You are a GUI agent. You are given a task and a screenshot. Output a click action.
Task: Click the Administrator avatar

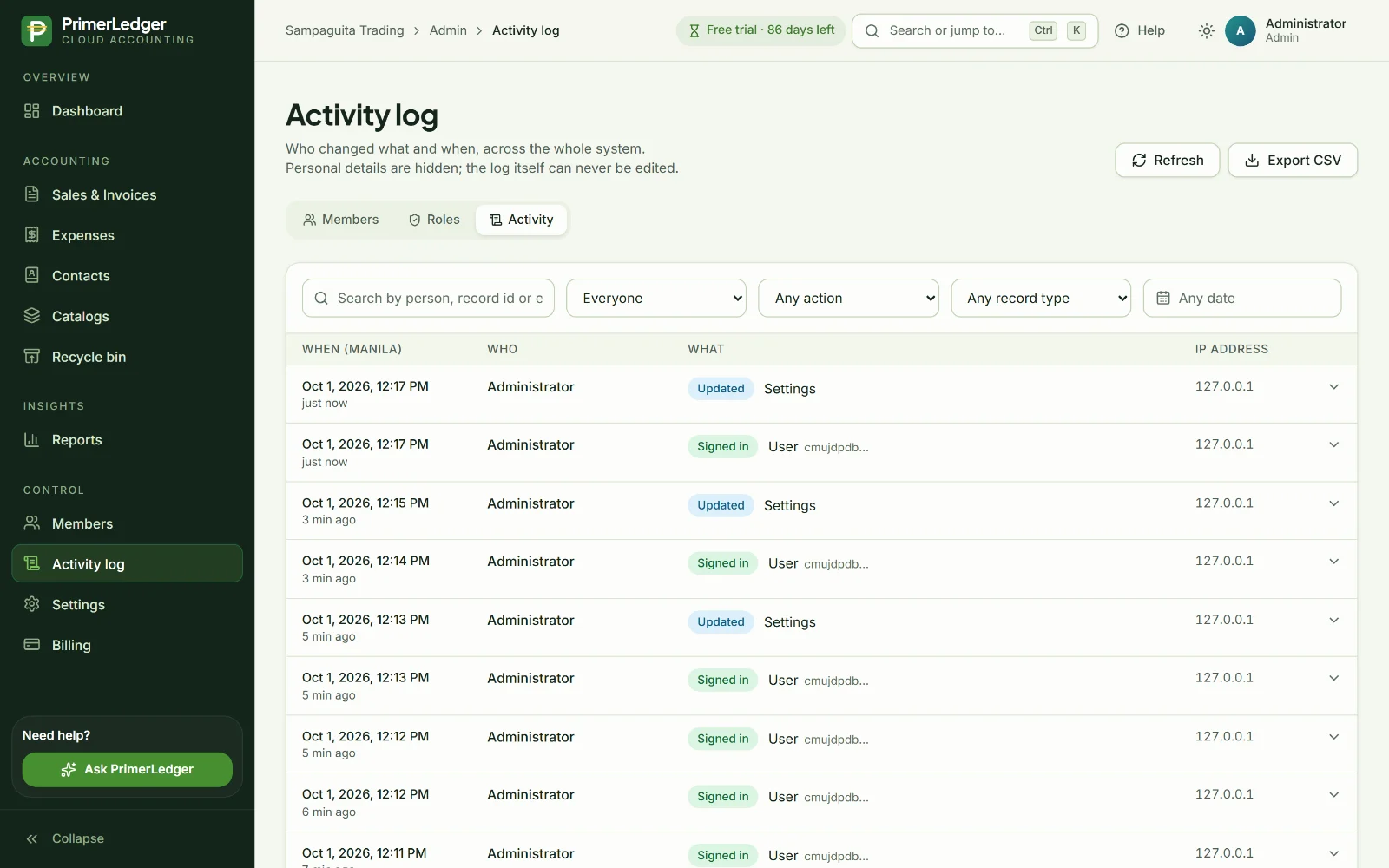[1240, 30]
